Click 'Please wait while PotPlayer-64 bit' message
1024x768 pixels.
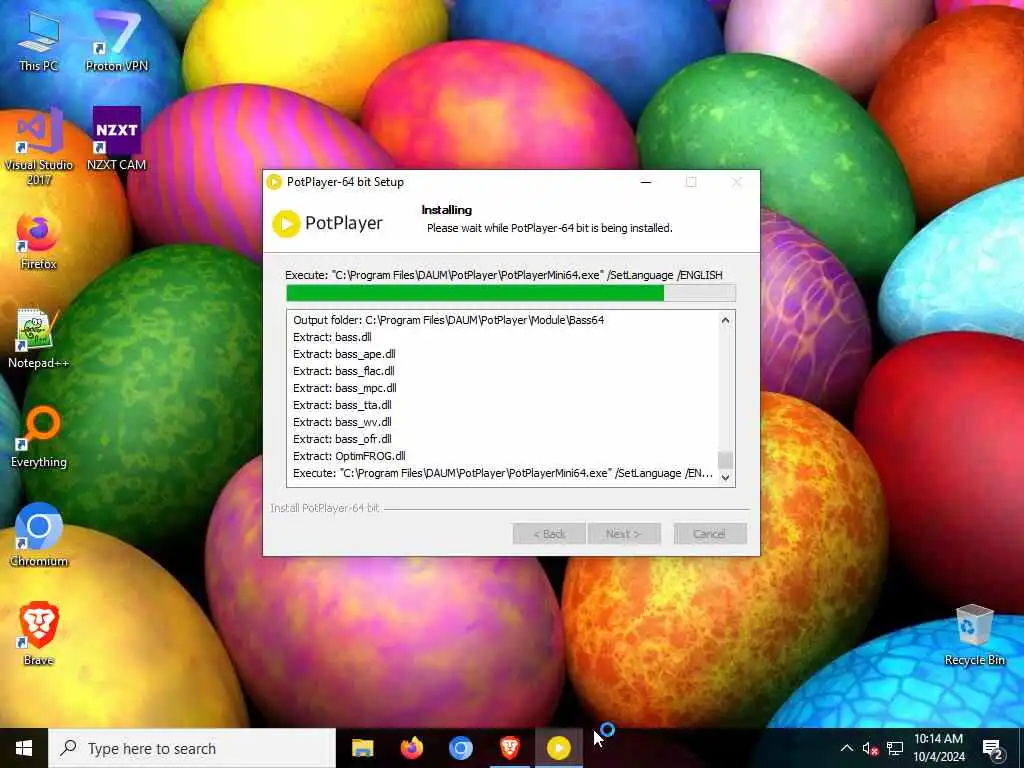[549, 228]
